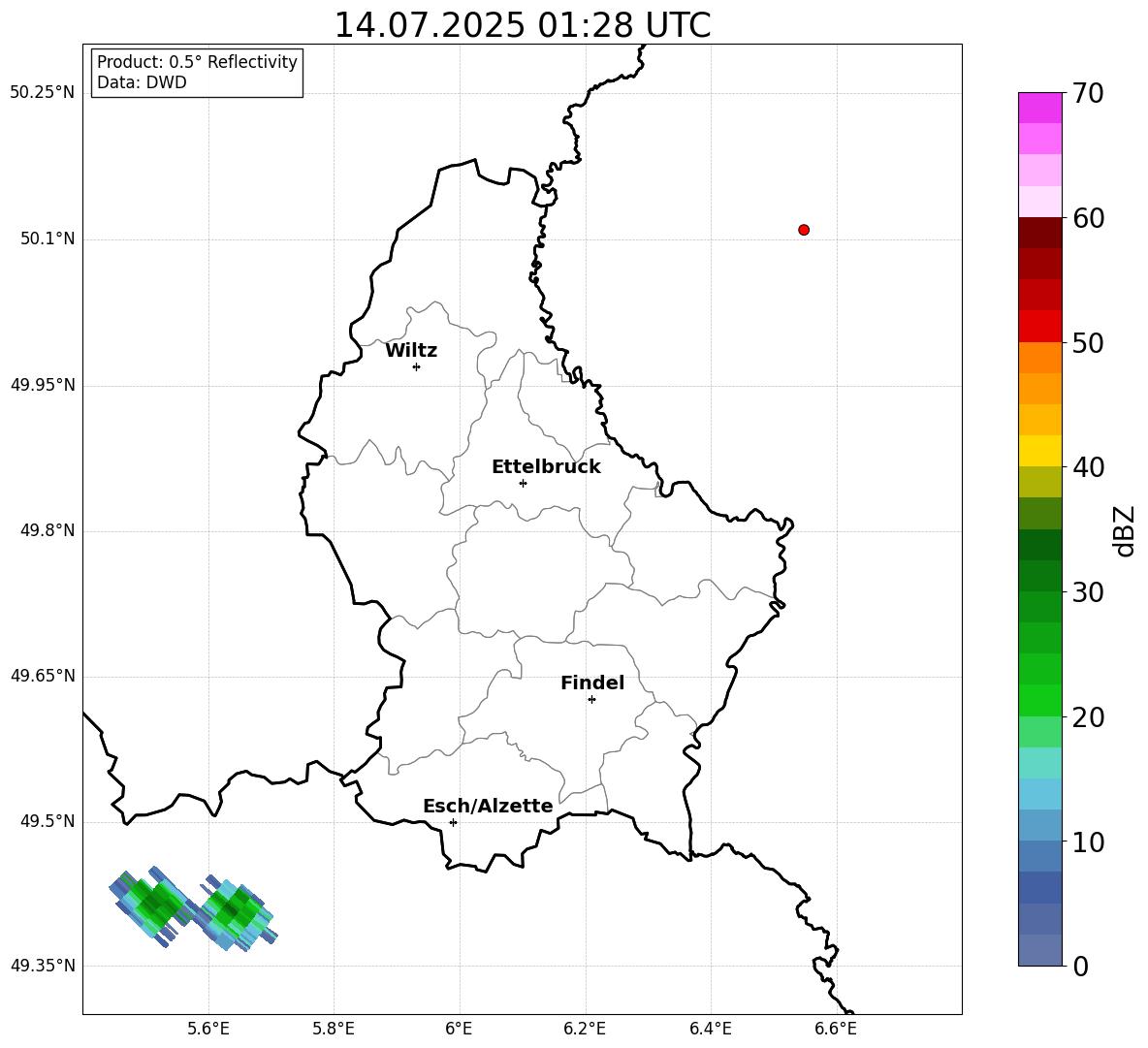This screenshot has width=1148, height=1048.
Task: Click the 30 value on colorbar
Action: pos(1088,592)
